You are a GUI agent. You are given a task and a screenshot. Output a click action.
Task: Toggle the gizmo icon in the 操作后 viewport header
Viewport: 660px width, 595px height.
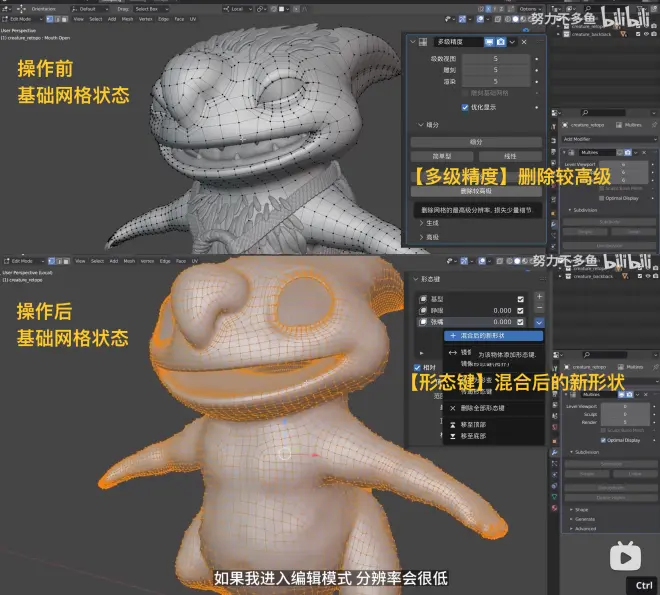click(x=463, y=261)
